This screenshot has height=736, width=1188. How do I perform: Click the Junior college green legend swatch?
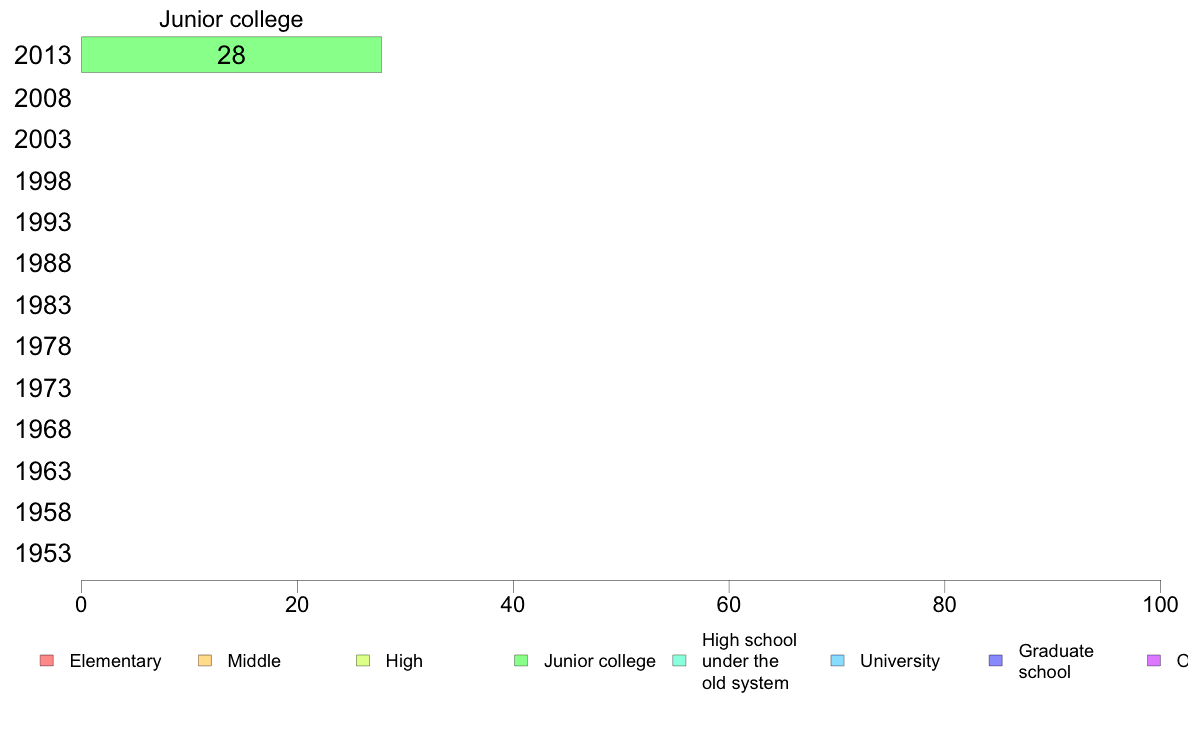(521, 661)
